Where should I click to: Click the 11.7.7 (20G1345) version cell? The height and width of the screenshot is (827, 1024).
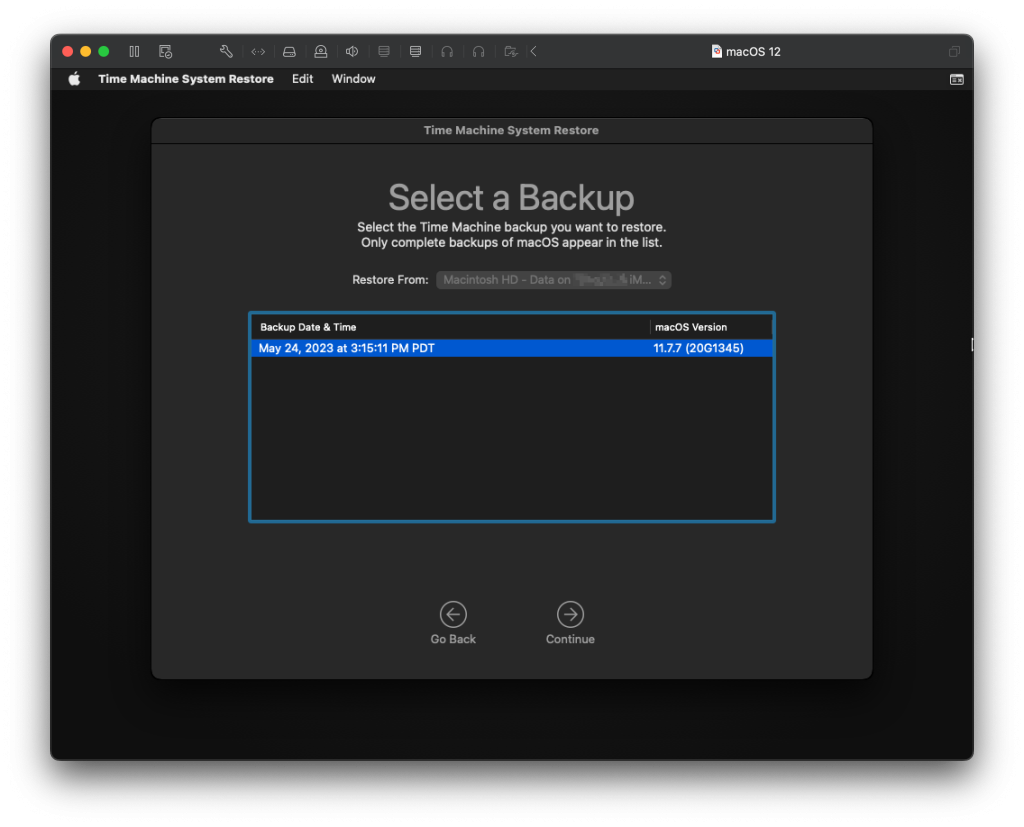698,348
